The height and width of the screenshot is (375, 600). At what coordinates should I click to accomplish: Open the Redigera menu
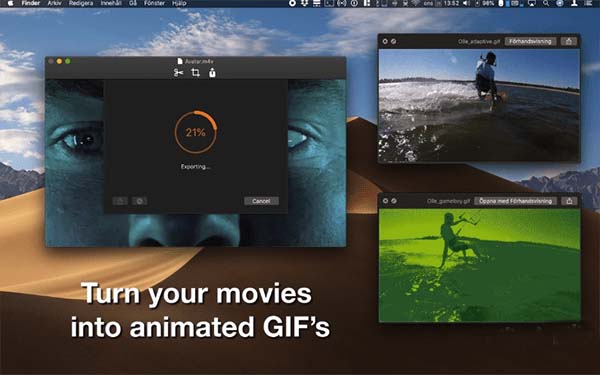[81, 3]
